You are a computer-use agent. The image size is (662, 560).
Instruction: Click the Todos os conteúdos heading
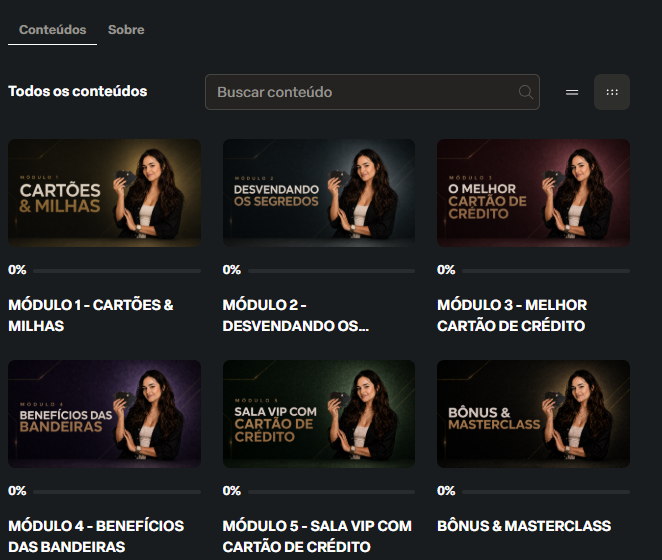(x=78, y=91)
